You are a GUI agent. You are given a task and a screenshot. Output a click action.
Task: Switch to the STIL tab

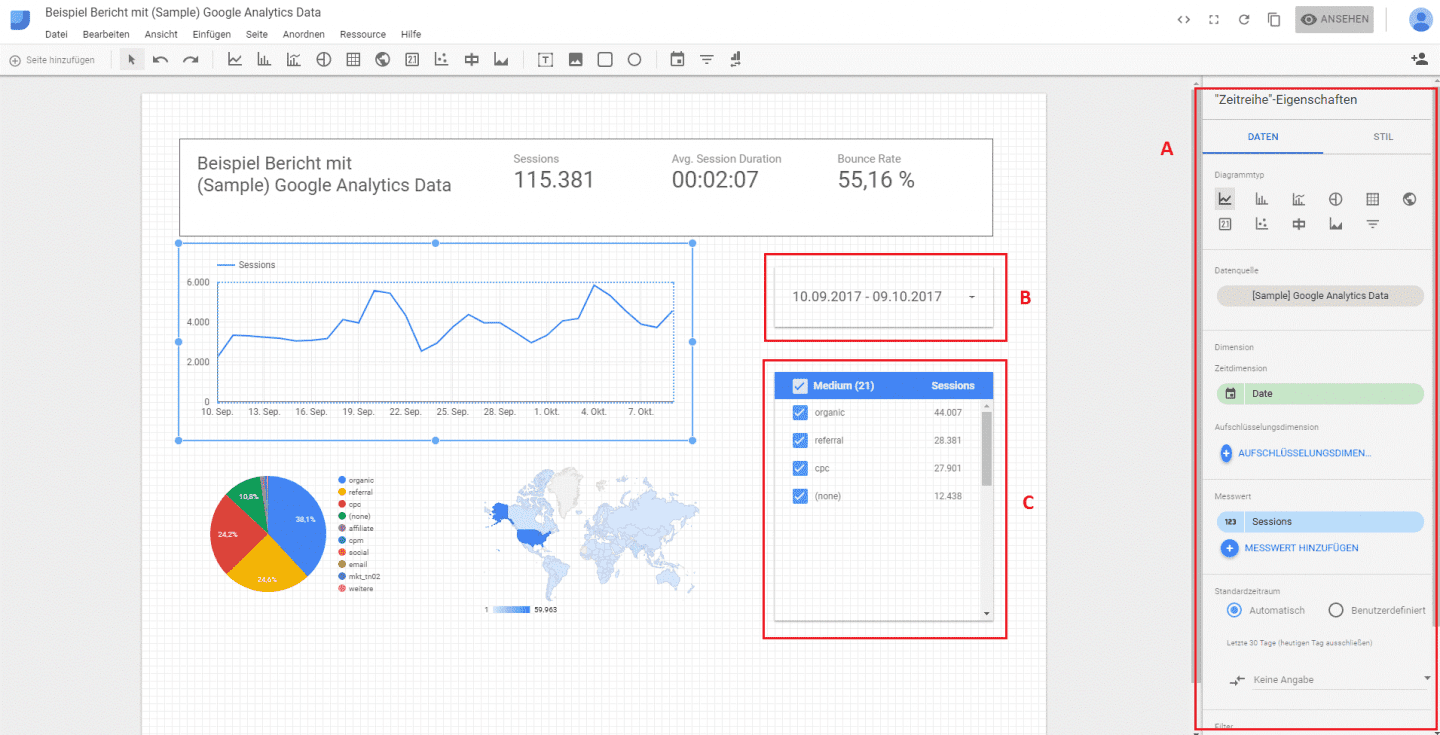pos(1382,137)
